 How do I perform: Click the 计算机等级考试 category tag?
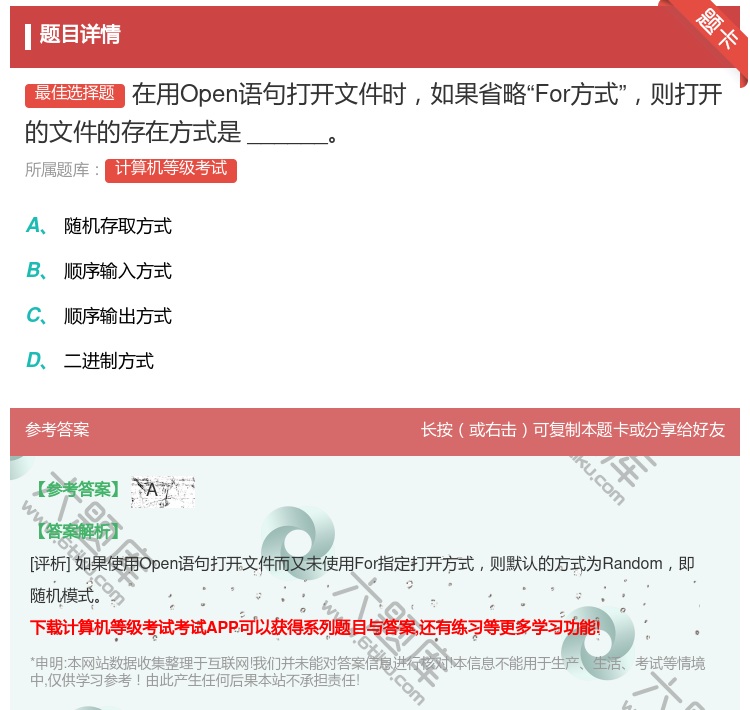click(171, 170)
